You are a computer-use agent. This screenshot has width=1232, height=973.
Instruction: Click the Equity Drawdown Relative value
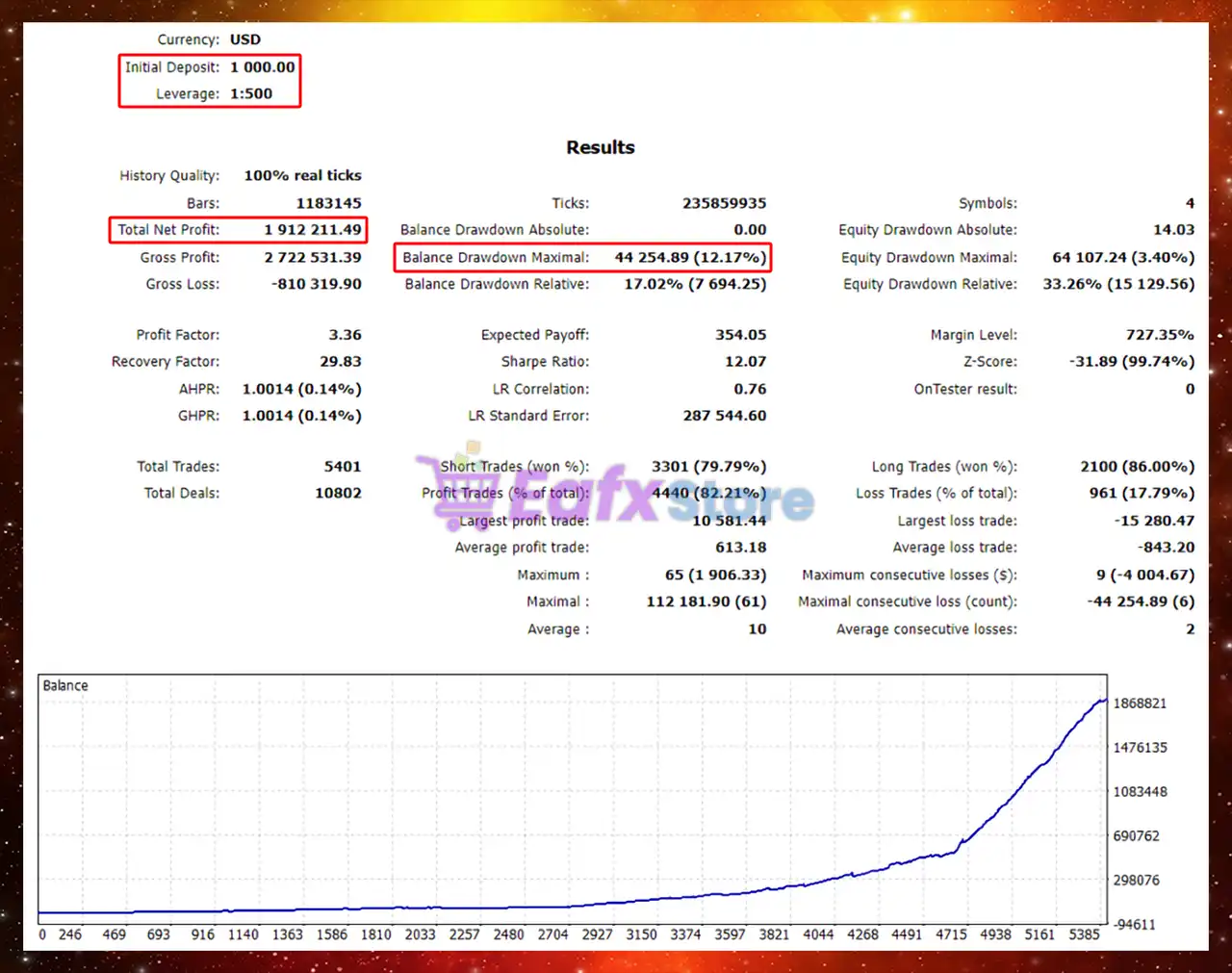pyautogui.click(x=1118, y=285)
